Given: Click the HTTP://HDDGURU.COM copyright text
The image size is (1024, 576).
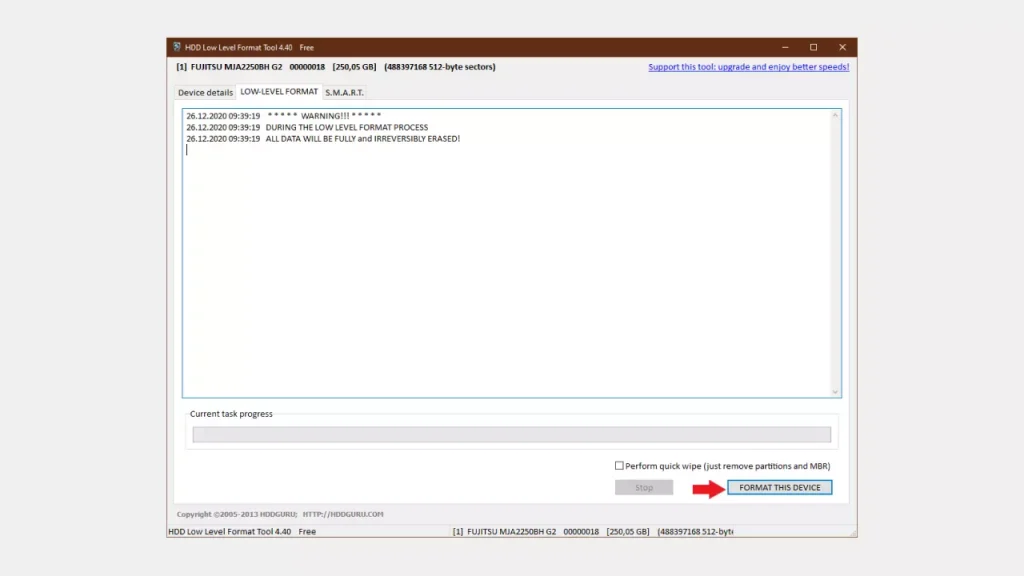Looking at the screenshot, I should point(343,514).
